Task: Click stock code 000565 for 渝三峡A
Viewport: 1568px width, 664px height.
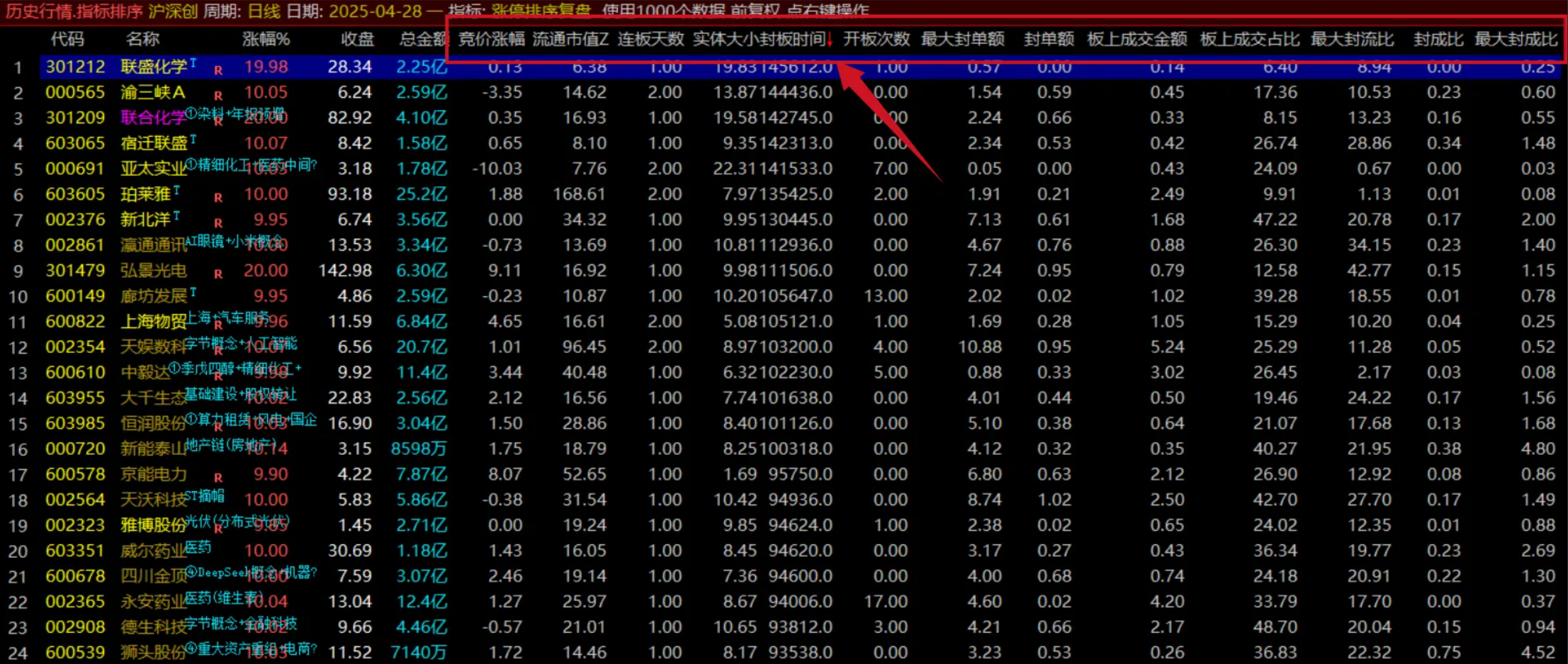Action: (x=76, y=92)
